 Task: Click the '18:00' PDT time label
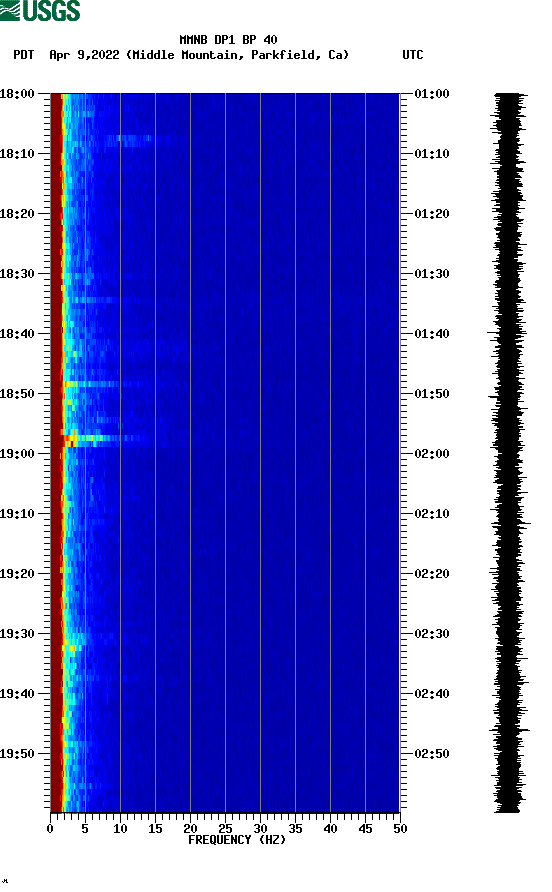click(x=17, y=94)
